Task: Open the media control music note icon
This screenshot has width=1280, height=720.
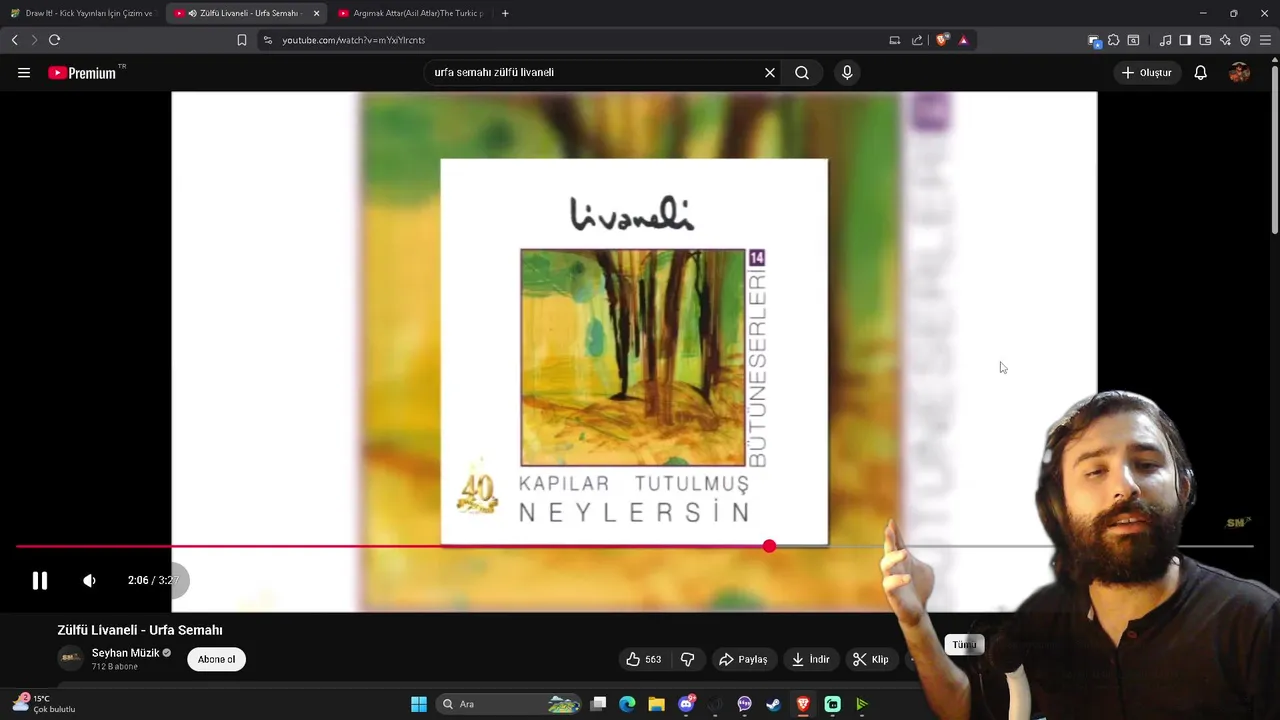Action: 1165,40
